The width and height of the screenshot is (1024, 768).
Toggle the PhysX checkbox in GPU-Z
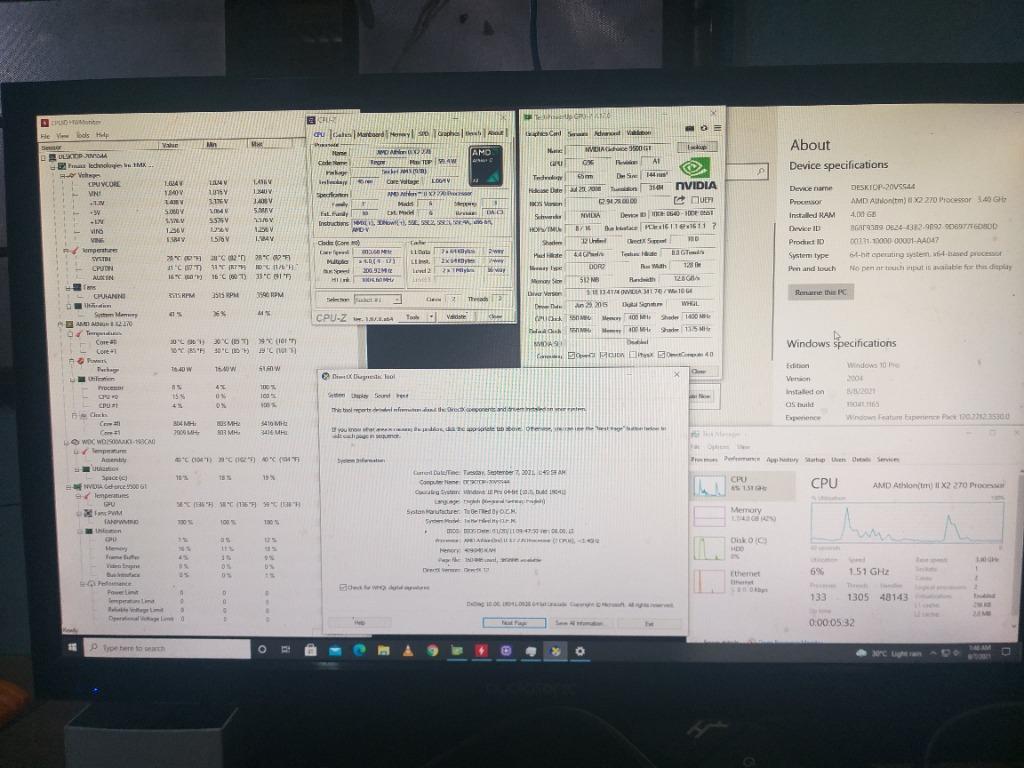pos(632,355)
